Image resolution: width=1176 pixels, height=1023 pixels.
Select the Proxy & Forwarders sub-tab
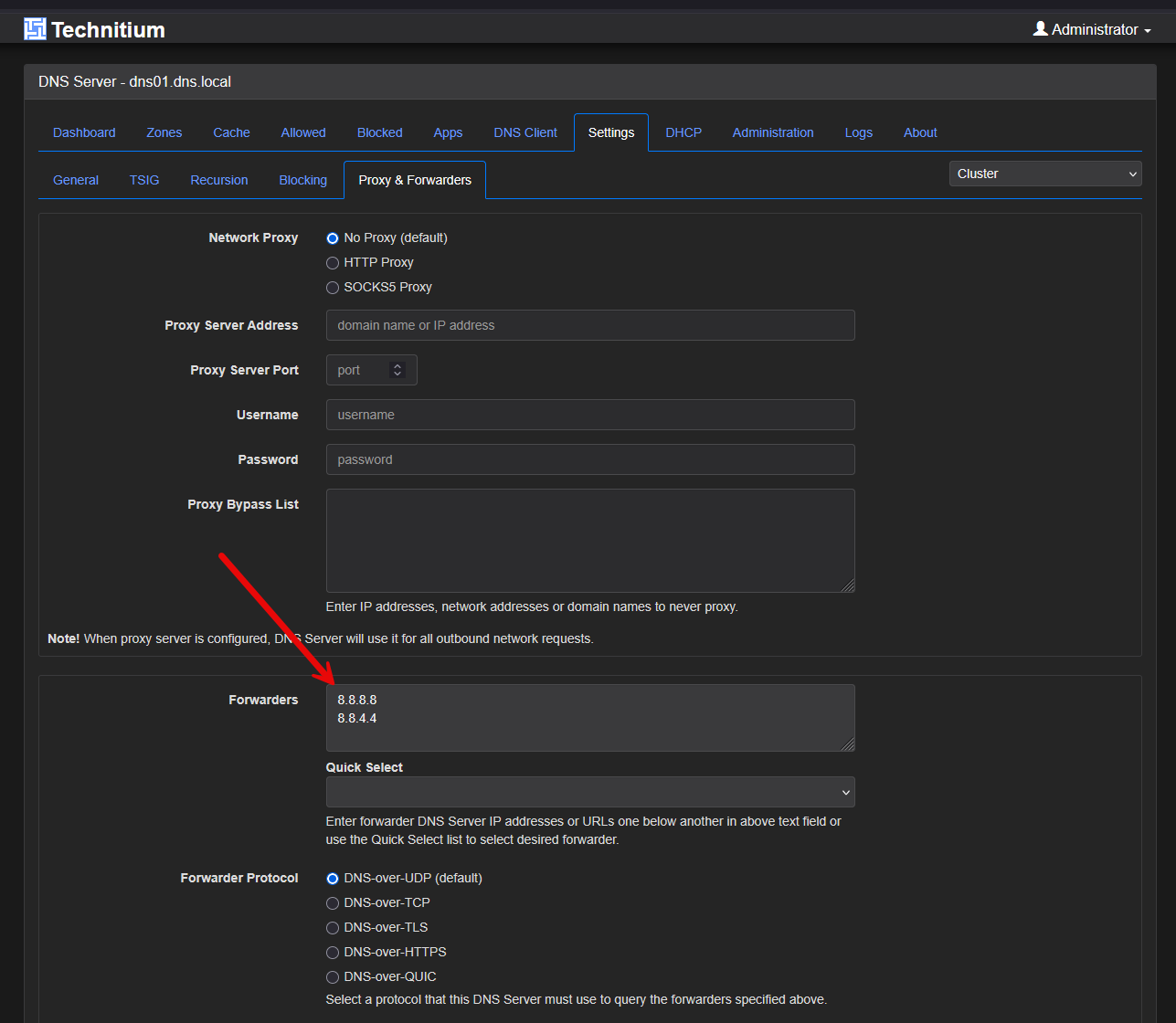pos(415,180)
